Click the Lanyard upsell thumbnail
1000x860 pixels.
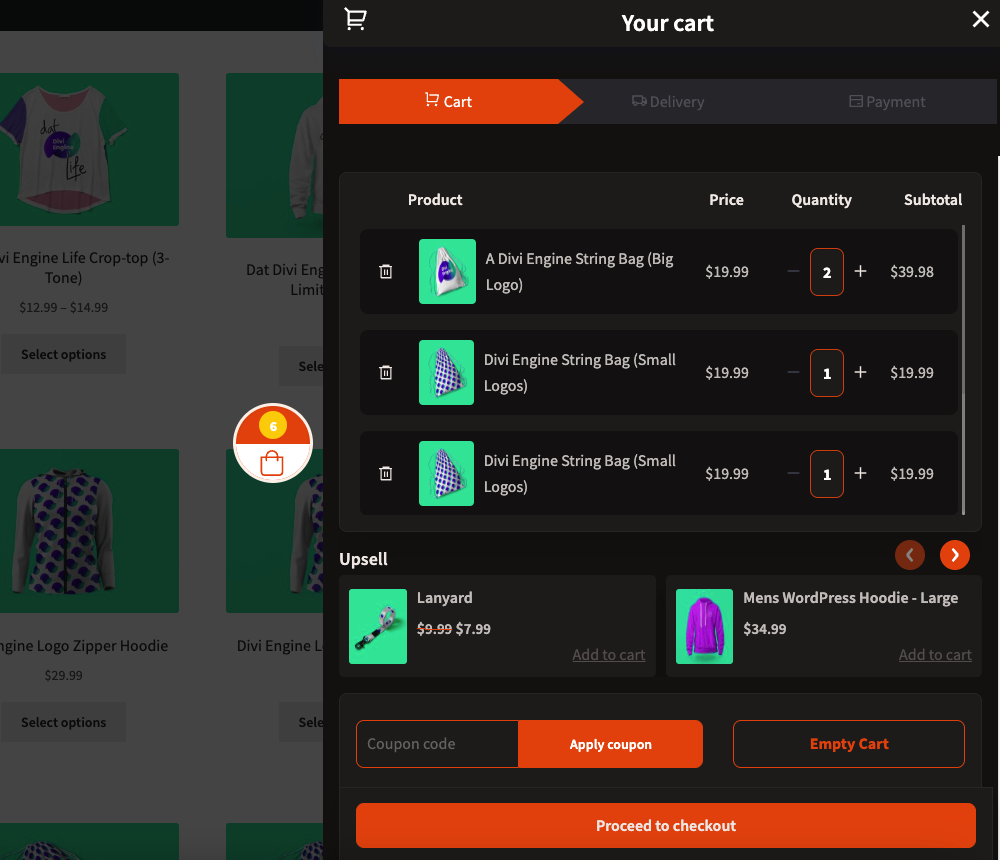(x=378, y=626)
